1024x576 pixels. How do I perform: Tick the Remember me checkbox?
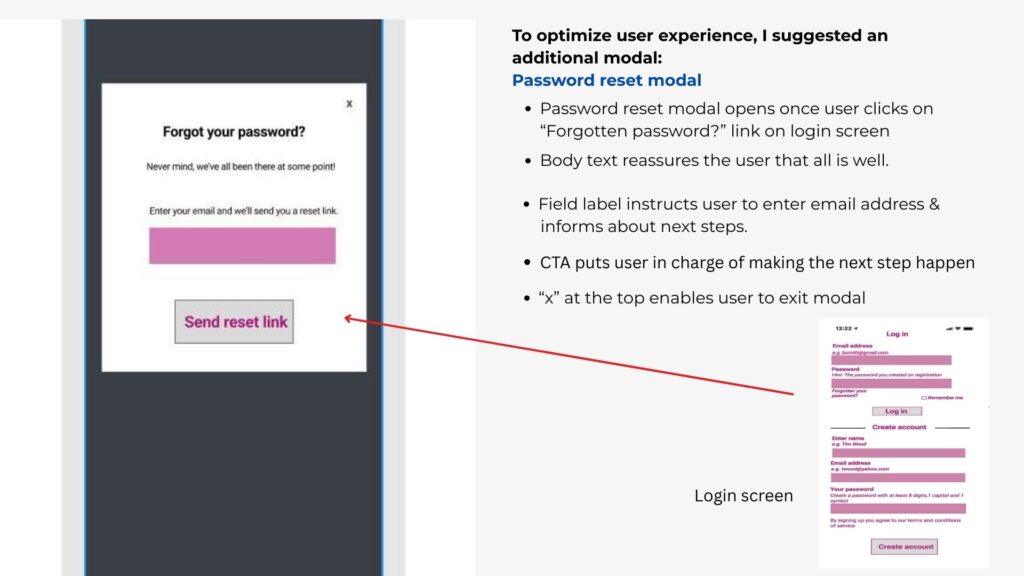924,398
